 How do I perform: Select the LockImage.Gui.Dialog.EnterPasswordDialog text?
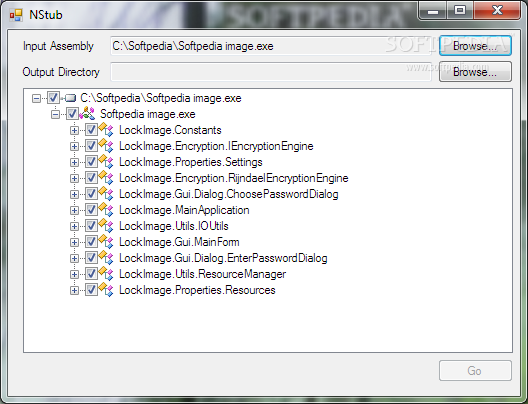223,258
